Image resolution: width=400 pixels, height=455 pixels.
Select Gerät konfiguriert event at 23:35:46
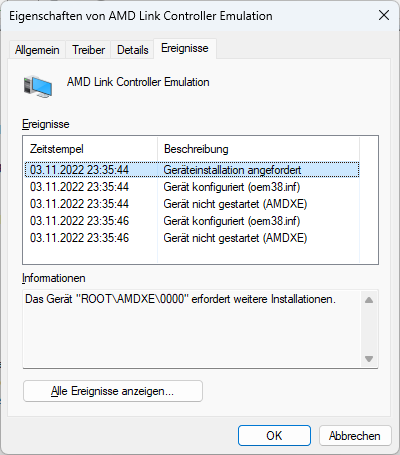192,221
